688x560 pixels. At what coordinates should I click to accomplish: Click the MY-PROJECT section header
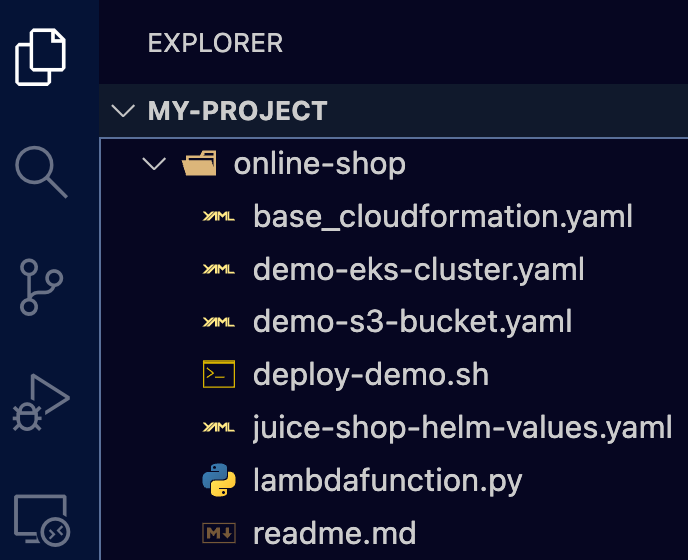click(x=394, y=111)
